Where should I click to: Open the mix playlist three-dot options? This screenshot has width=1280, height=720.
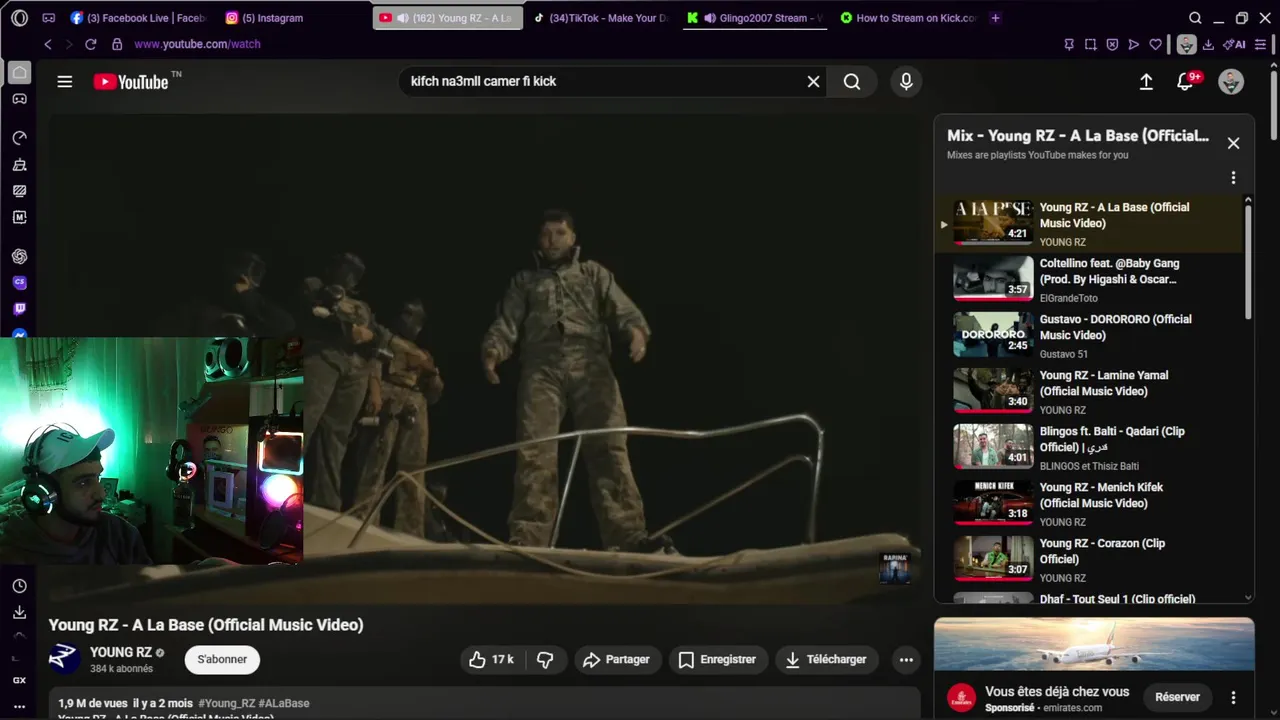1233,178
